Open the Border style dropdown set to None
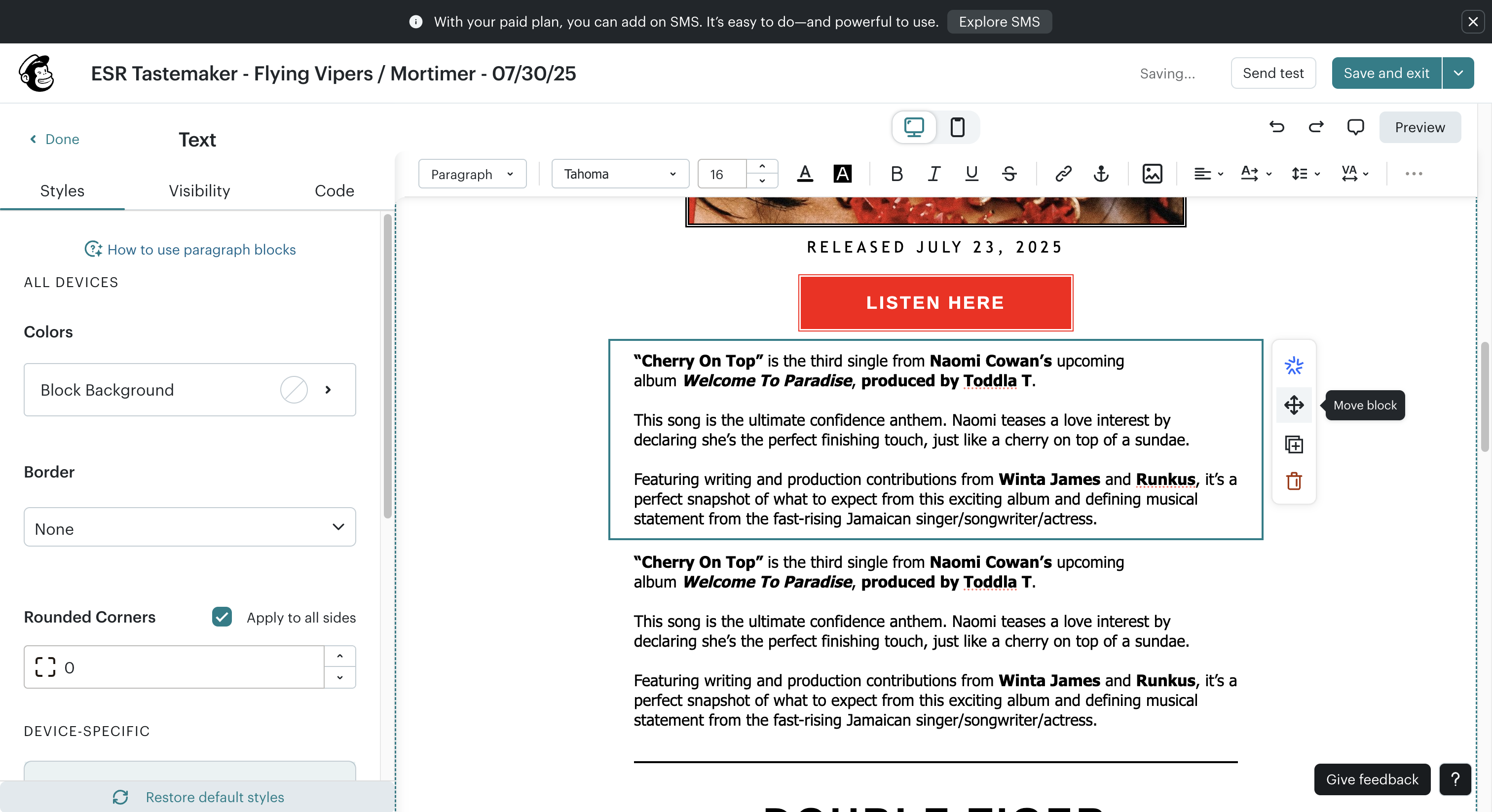1492x812 pixels. point(190,527)
